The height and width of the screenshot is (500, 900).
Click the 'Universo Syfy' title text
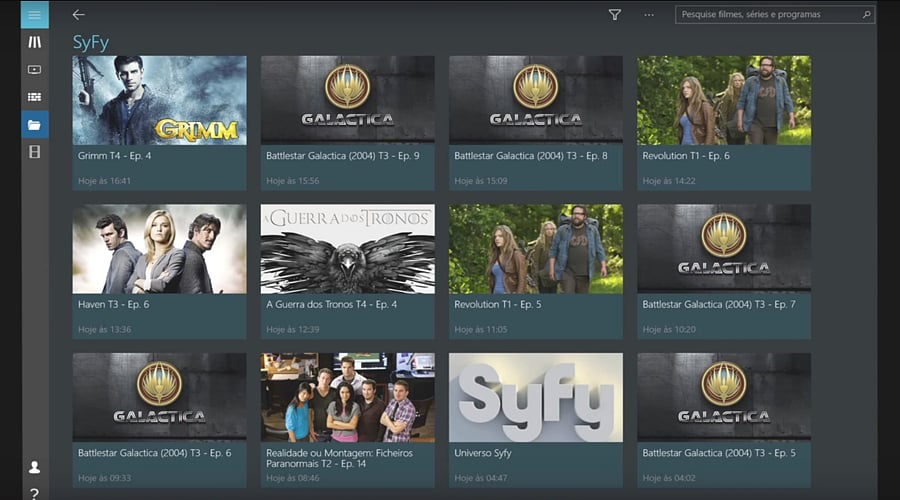click(x=483, y=453)
